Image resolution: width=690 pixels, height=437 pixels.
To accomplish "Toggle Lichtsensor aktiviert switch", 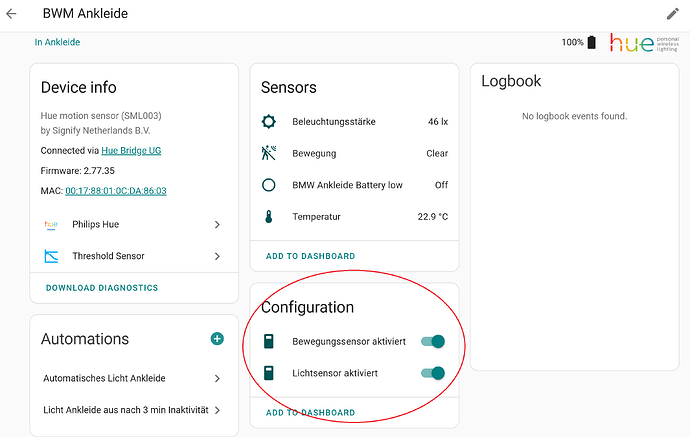I will 433,373.
